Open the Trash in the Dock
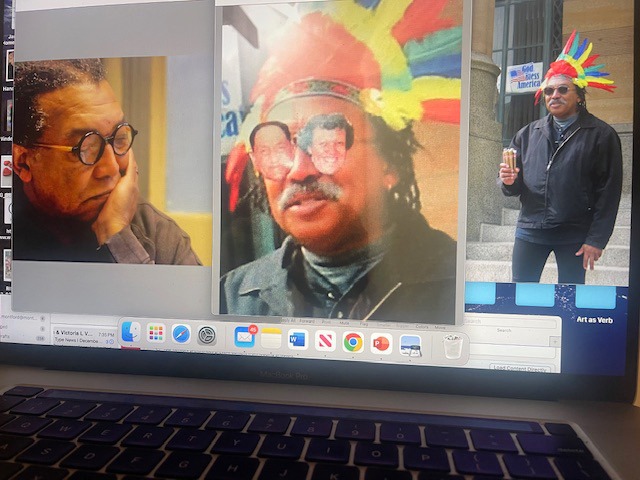This screenshot has width=640, height=480. (x=453, y=347)
